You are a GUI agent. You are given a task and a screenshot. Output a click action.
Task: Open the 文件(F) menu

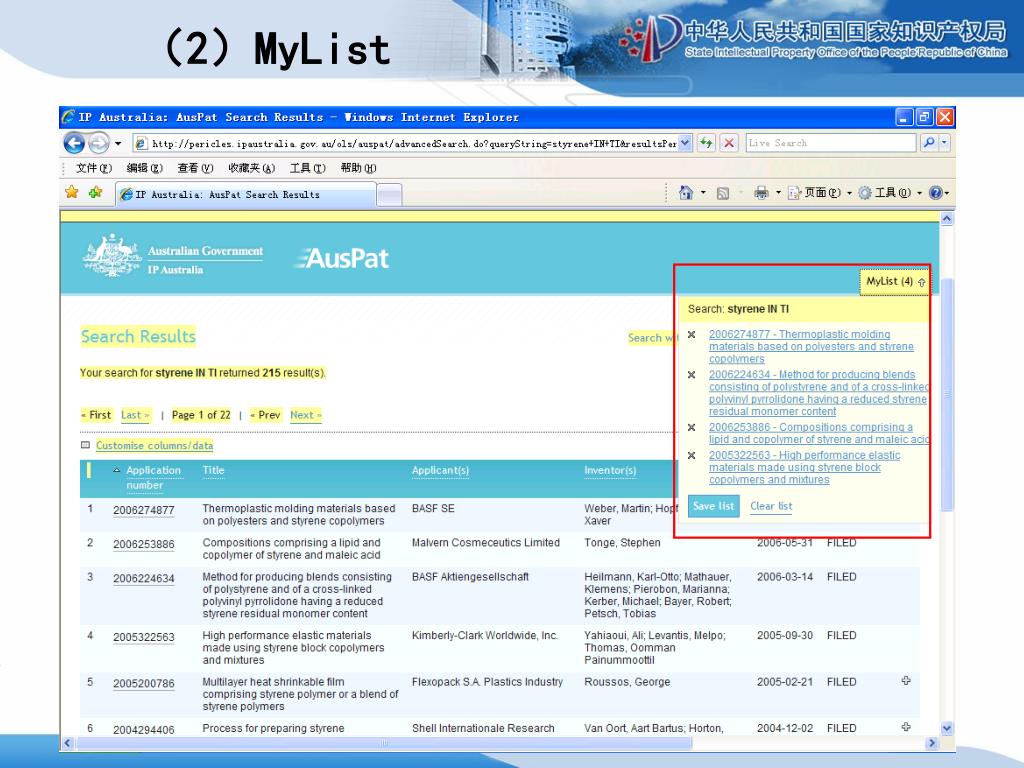coord(93,168)
